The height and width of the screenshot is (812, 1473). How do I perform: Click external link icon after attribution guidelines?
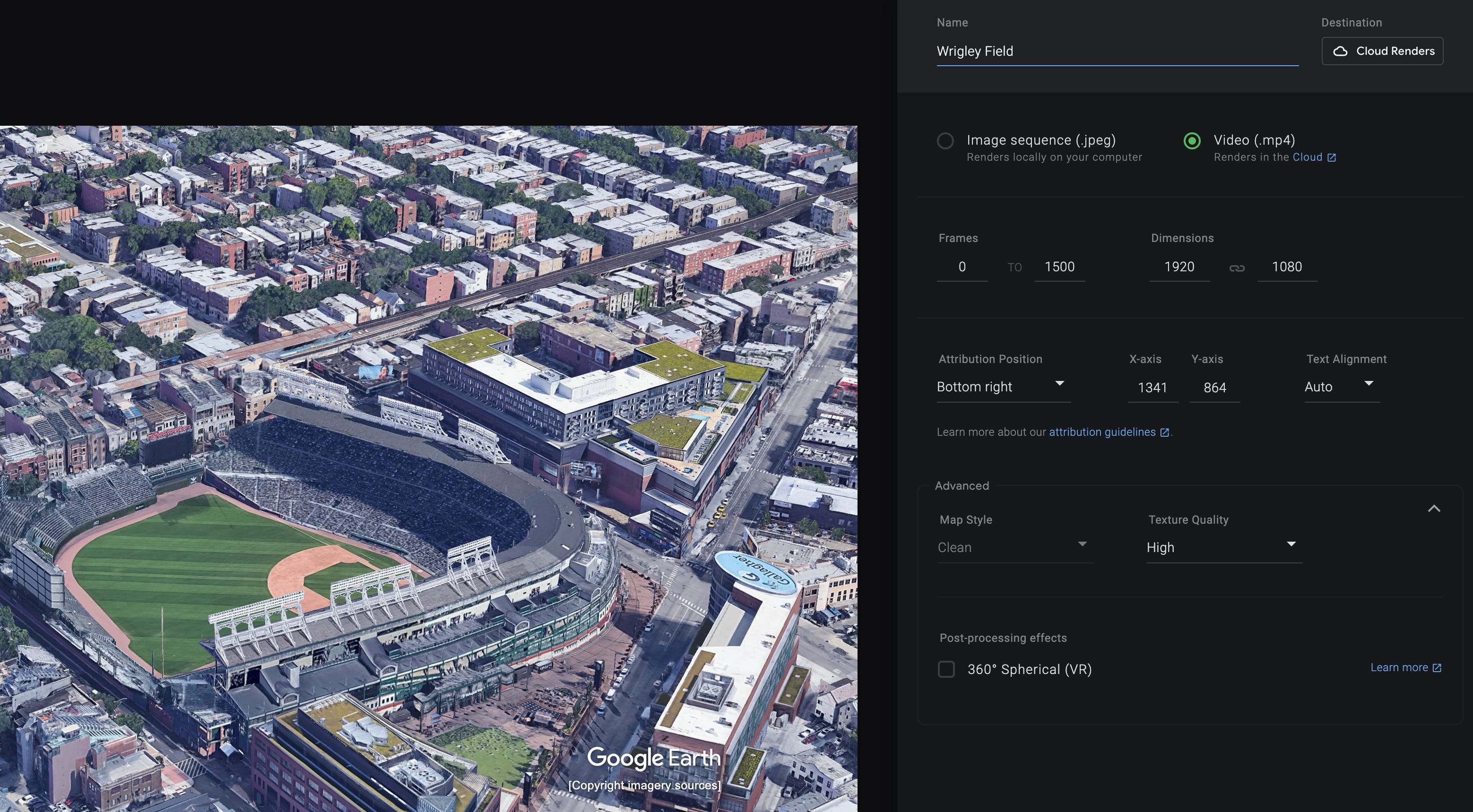[1165, 432]
